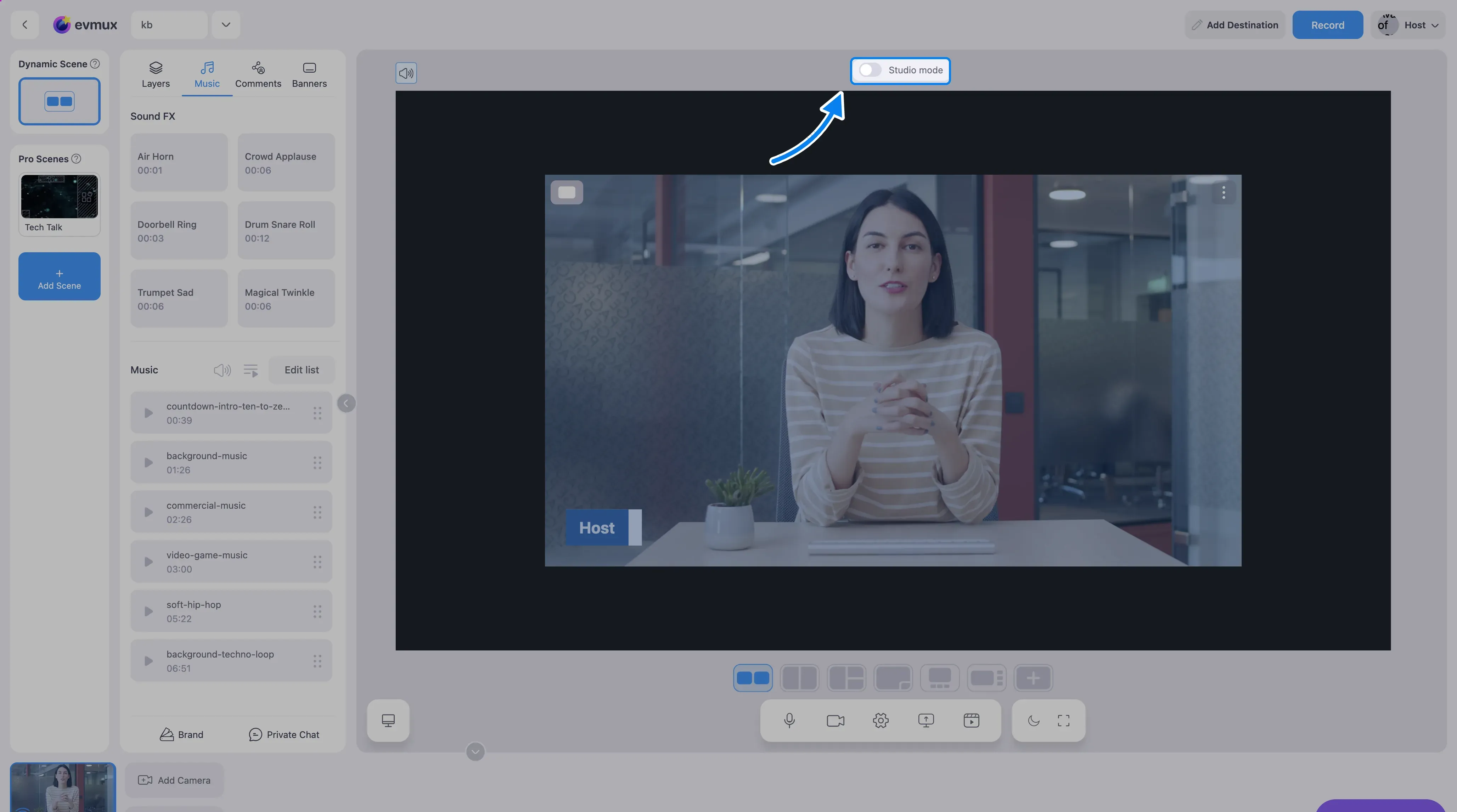This screenshot has width=1457, height=812.
Task: Toggle dark mode moon icon
Action: pos(1034,720)
